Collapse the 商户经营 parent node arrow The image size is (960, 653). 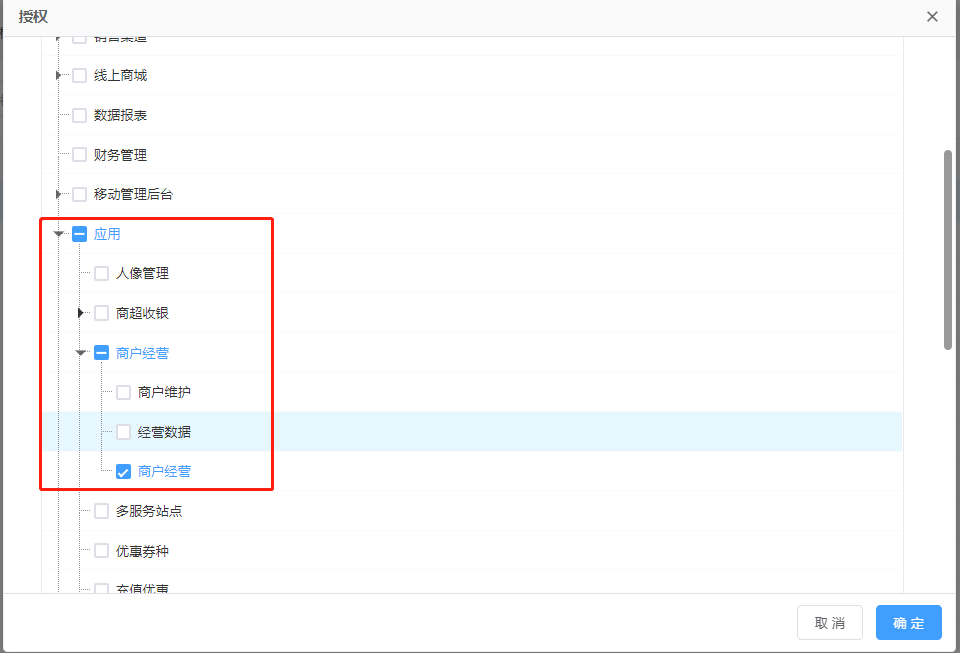click(81, 353)
